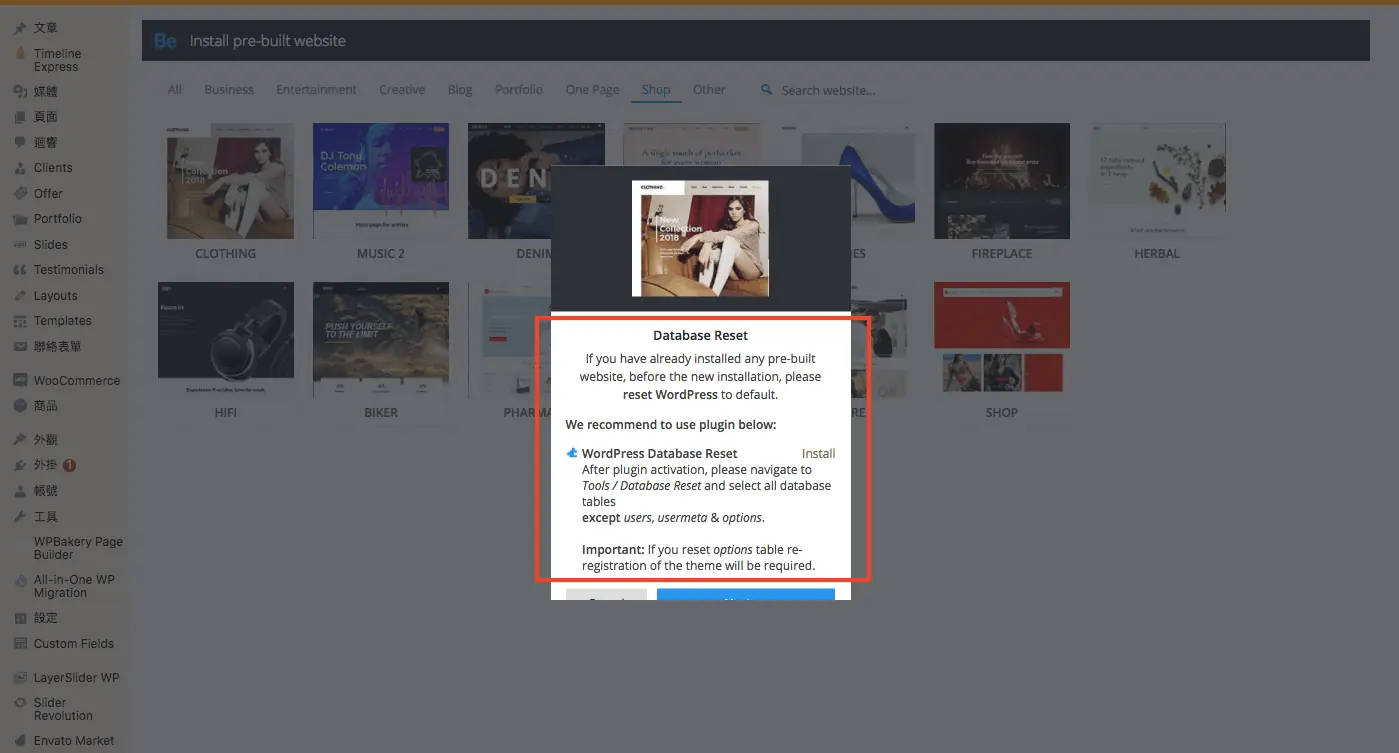Click the magnifier icon by Search website
Screen dimensions: 1399x753
pos(767,90)
